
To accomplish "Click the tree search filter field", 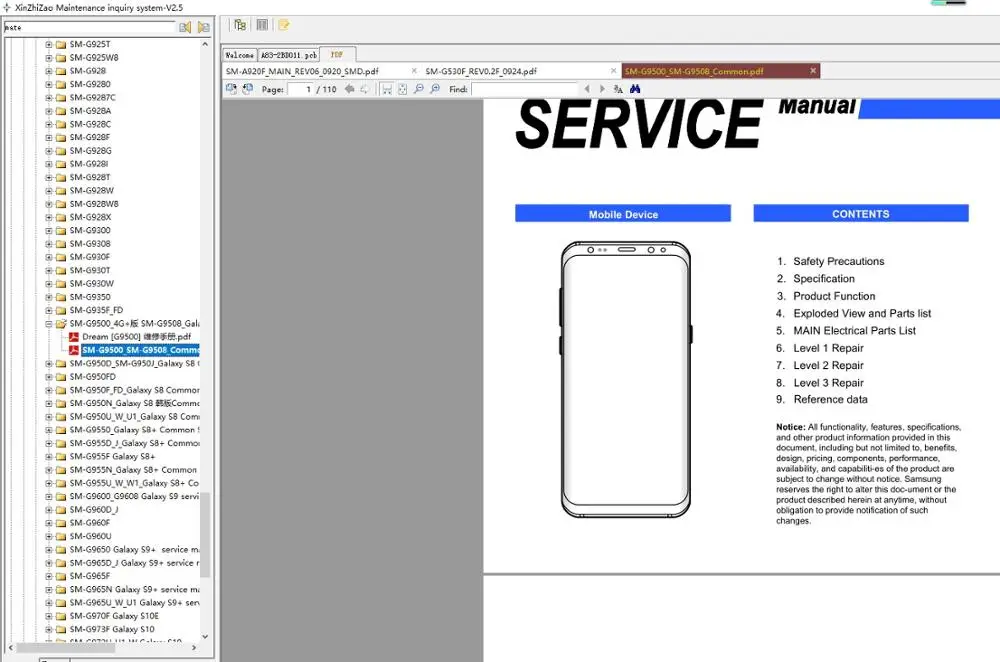I will (89, 27).
